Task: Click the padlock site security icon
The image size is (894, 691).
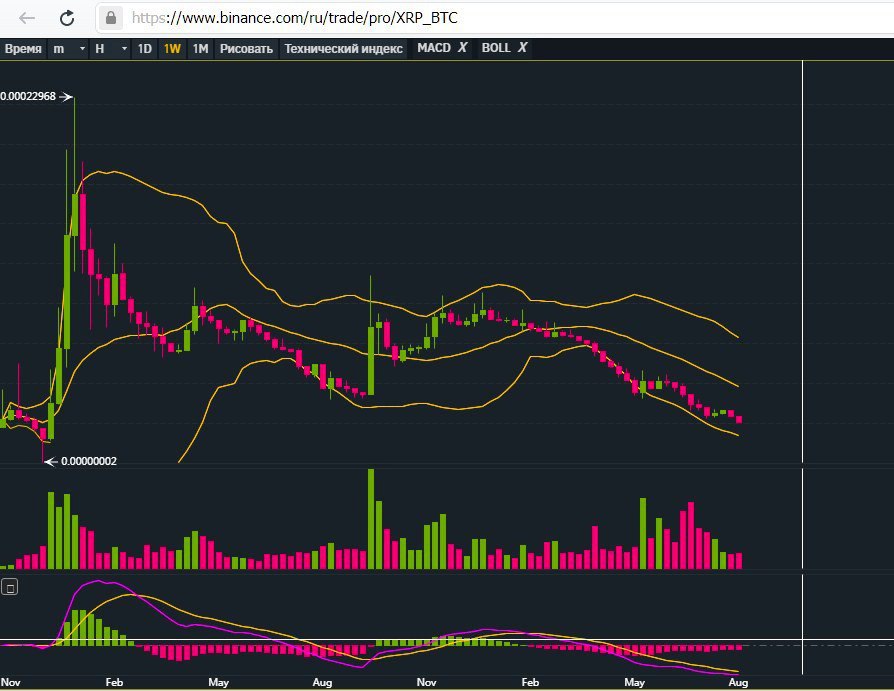Action: [x=111, y=18]
